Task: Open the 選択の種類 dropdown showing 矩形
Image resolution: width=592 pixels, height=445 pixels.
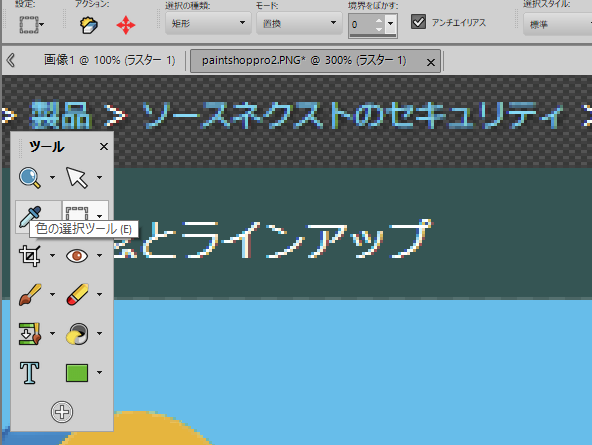Action: click(x=208, y=23)
